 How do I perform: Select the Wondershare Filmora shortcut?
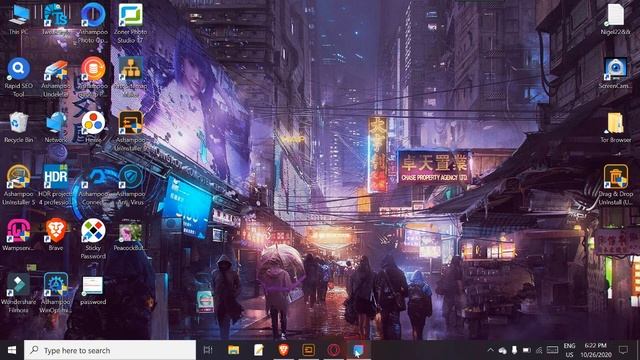tap(18, 293)
